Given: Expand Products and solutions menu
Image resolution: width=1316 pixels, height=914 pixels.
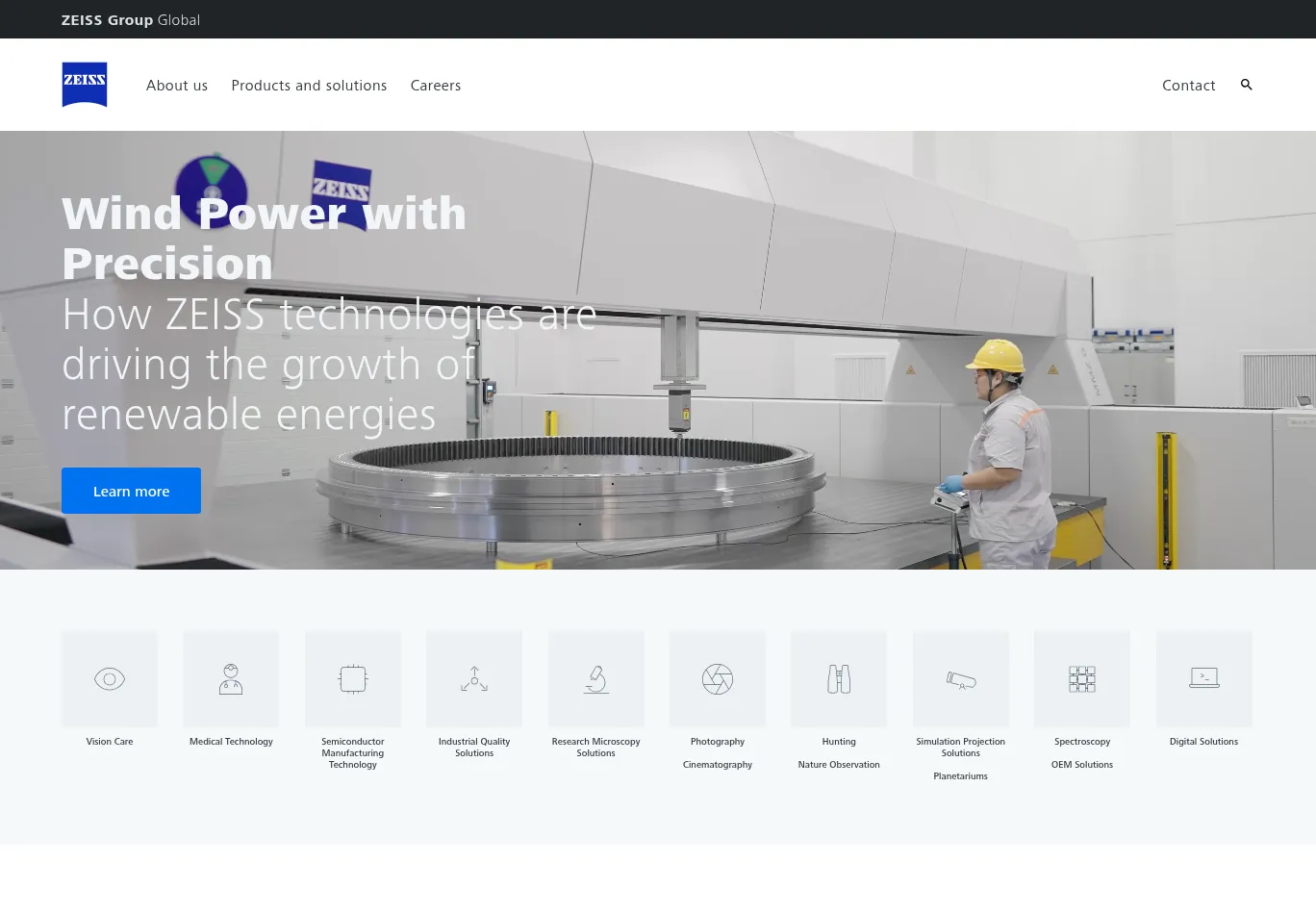Looking at the screenshot, I should click(x=309, y=86).
